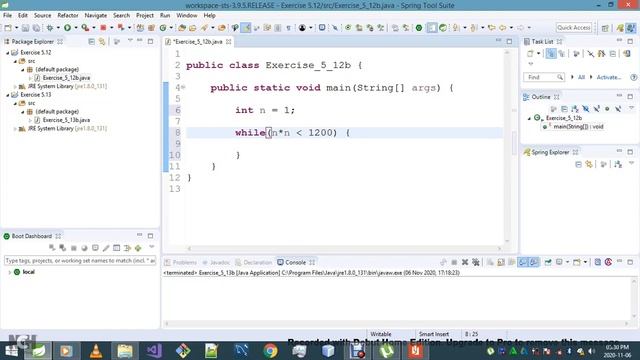Toggle Hide Static members in Outline toolbar

pyautogui.click(x=596, y=109)
